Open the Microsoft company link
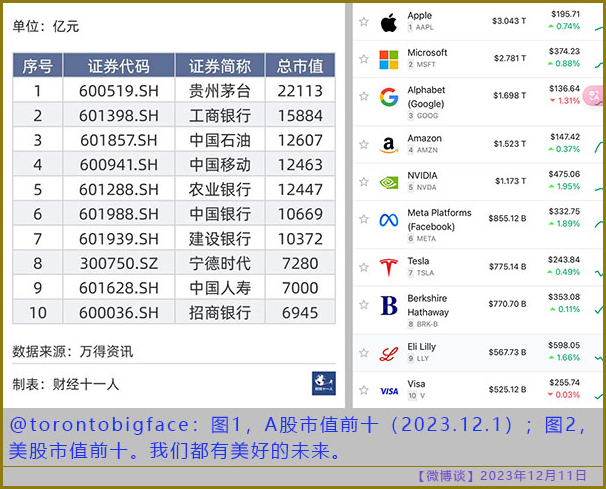606x489 pixels. point(427,53)
